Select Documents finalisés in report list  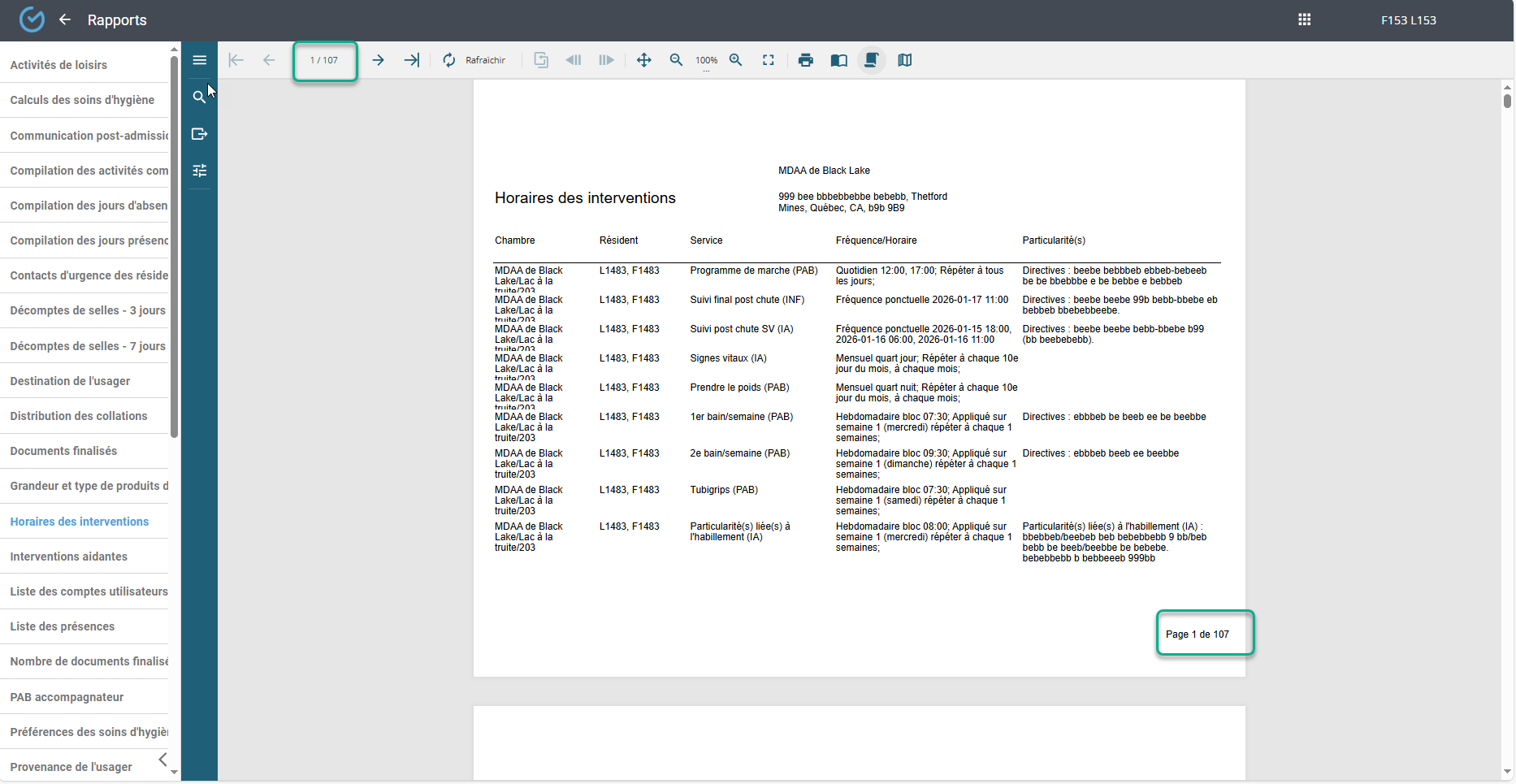(63, 451)
